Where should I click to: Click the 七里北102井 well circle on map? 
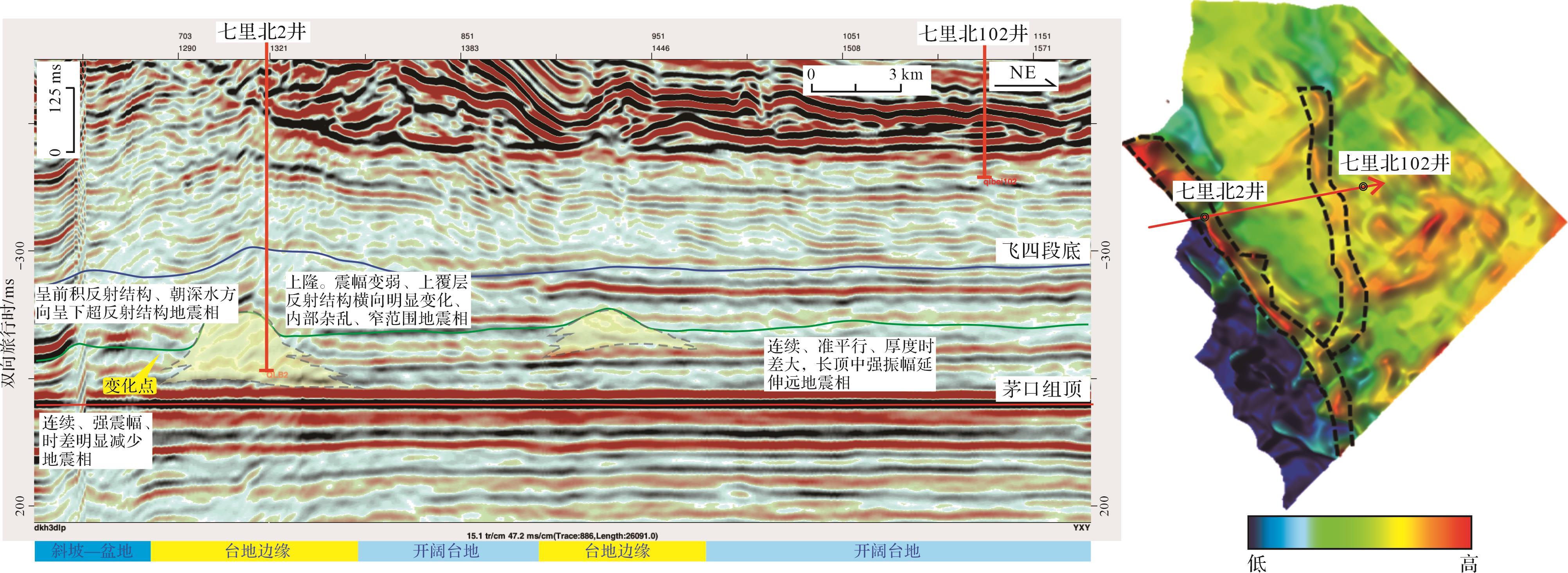[x=1363, y=187]
